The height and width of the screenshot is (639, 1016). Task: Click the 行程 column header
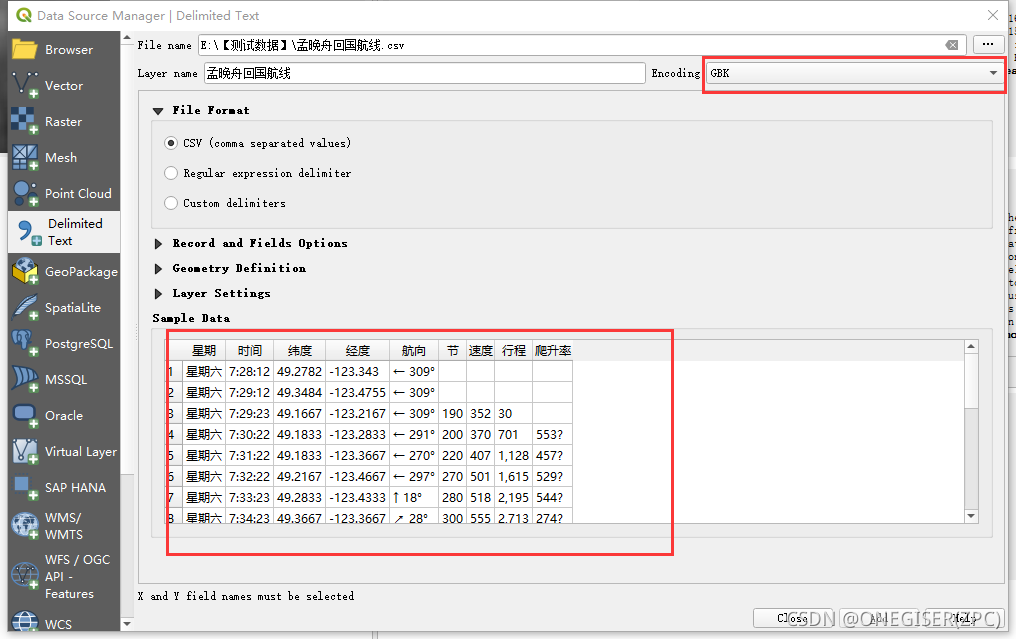point(514,351)
